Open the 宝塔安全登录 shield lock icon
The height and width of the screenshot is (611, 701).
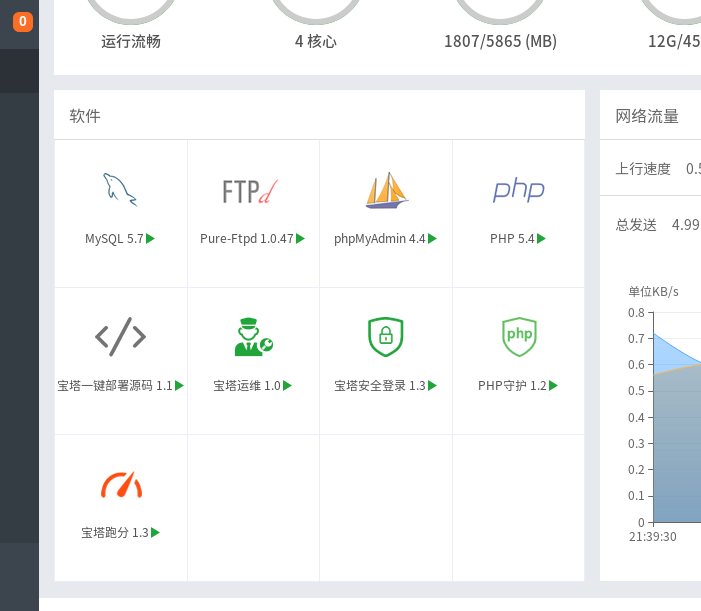(x=386, y=337)
